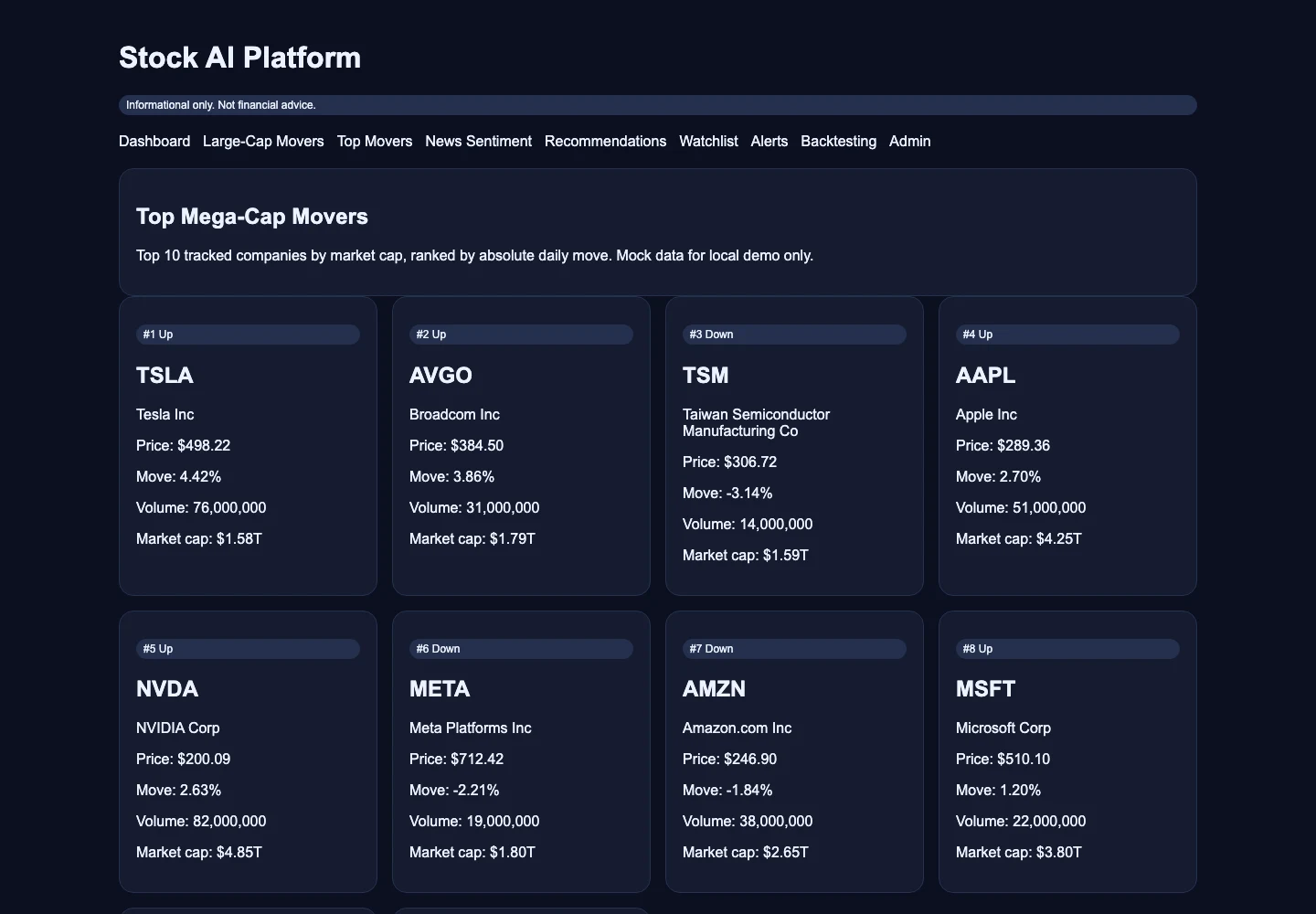Select the AMZN ticker heading

point(714,689)
